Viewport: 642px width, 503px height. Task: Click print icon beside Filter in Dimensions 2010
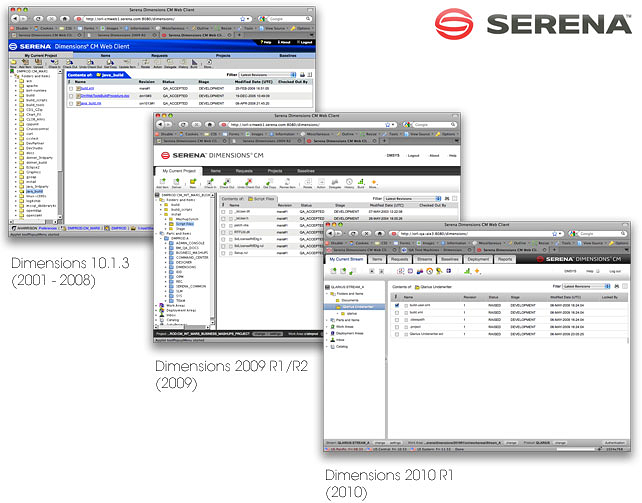(x=617, y=286)
